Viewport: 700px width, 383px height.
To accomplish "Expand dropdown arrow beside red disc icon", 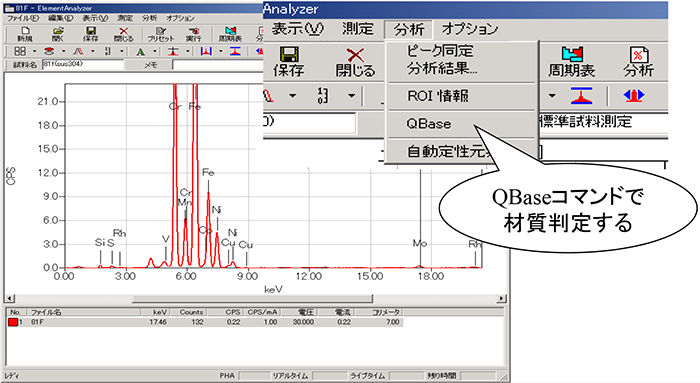I will [x=63, y=51].
